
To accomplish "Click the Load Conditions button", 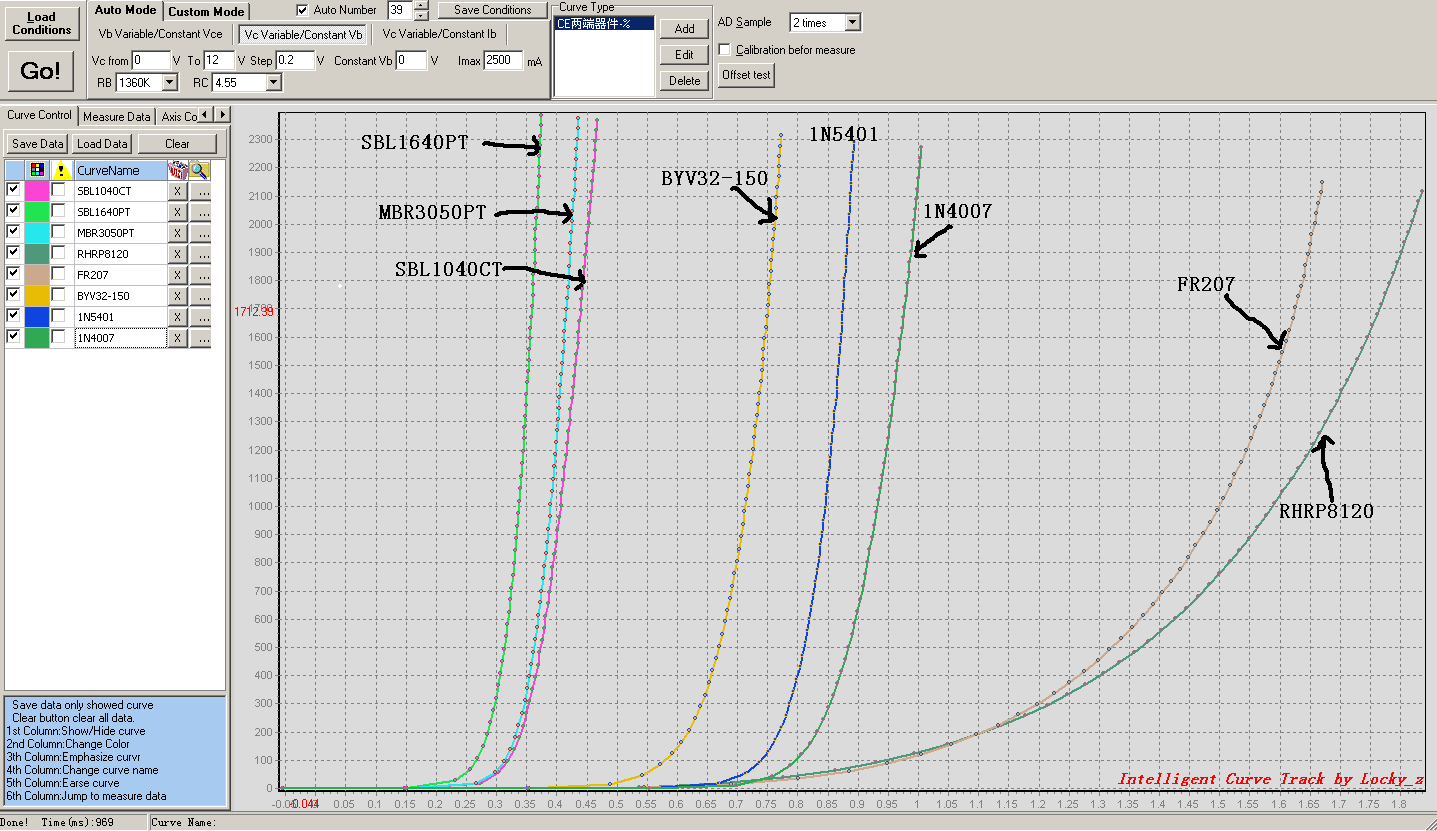I will (42, 23).
